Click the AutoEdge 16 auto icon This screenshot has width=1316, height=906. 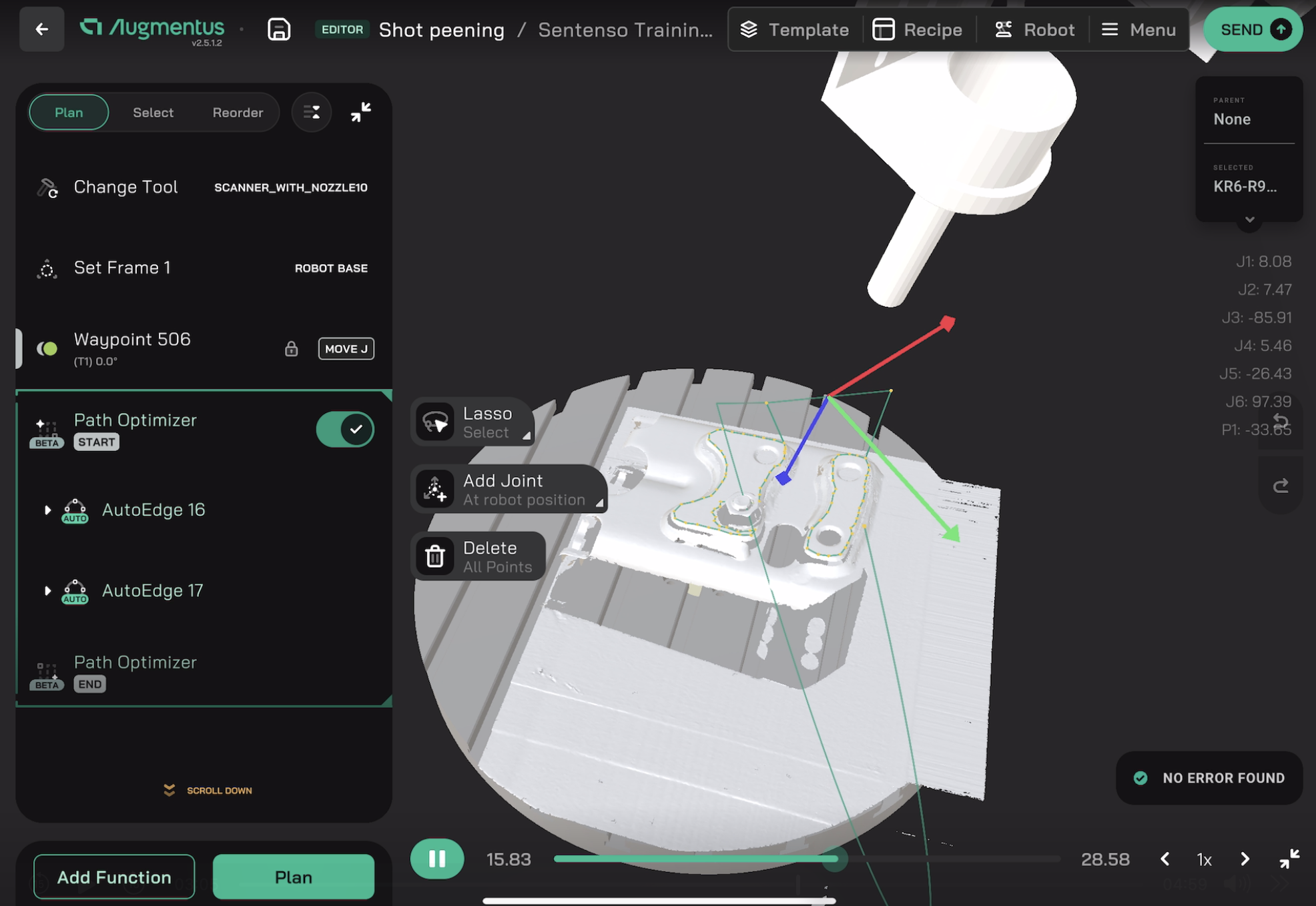coord(75,511)
